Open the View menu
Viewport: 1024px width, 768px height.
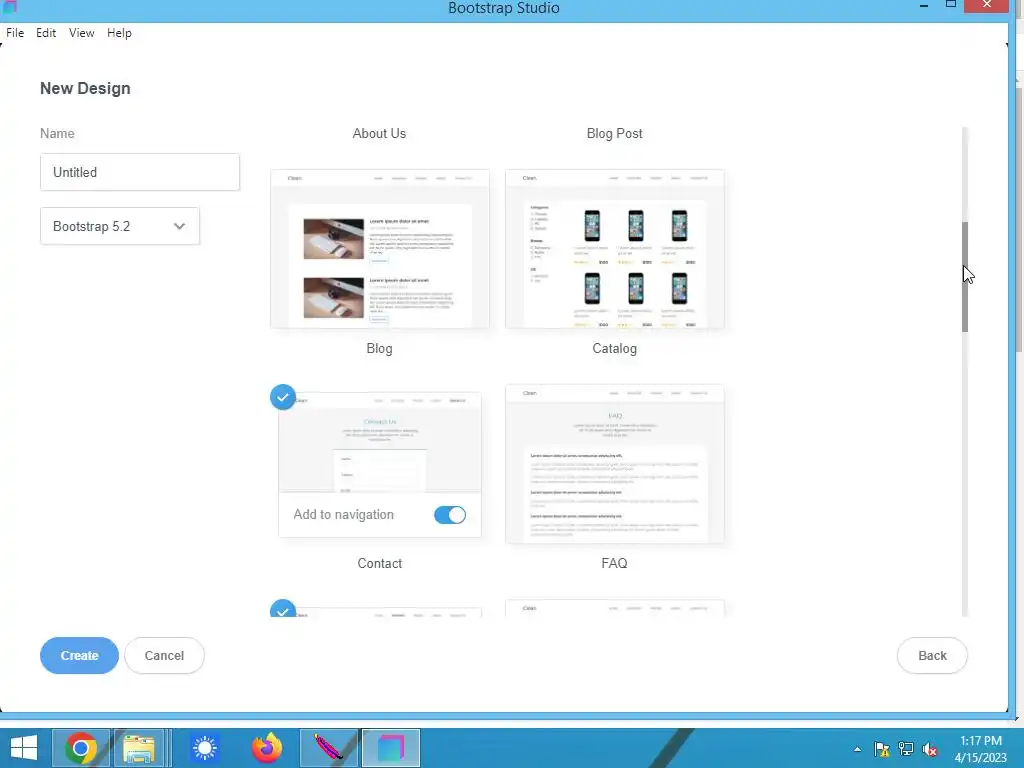[82, 33]
